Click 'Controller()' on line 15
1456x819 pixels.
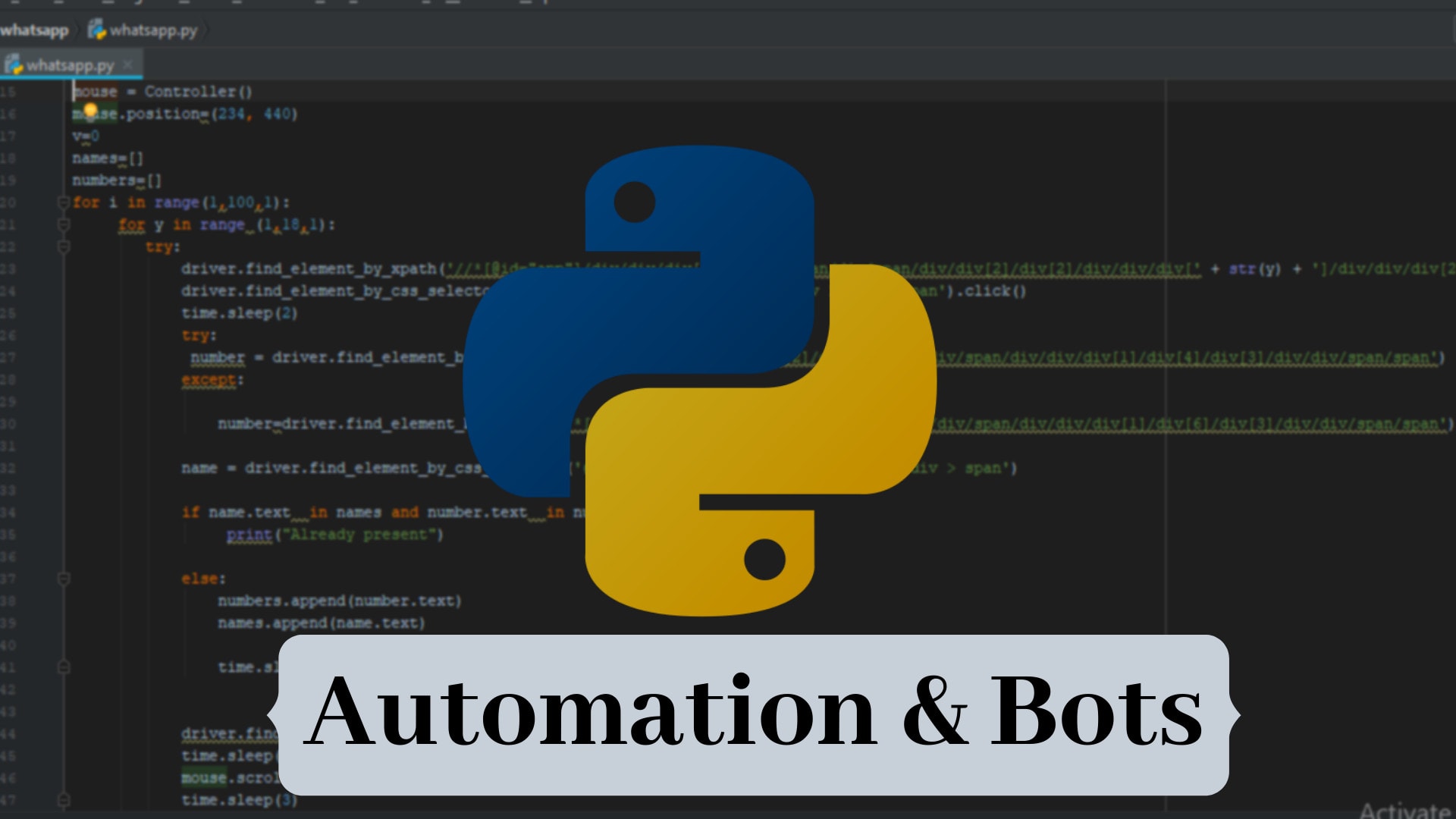point(198,92)
